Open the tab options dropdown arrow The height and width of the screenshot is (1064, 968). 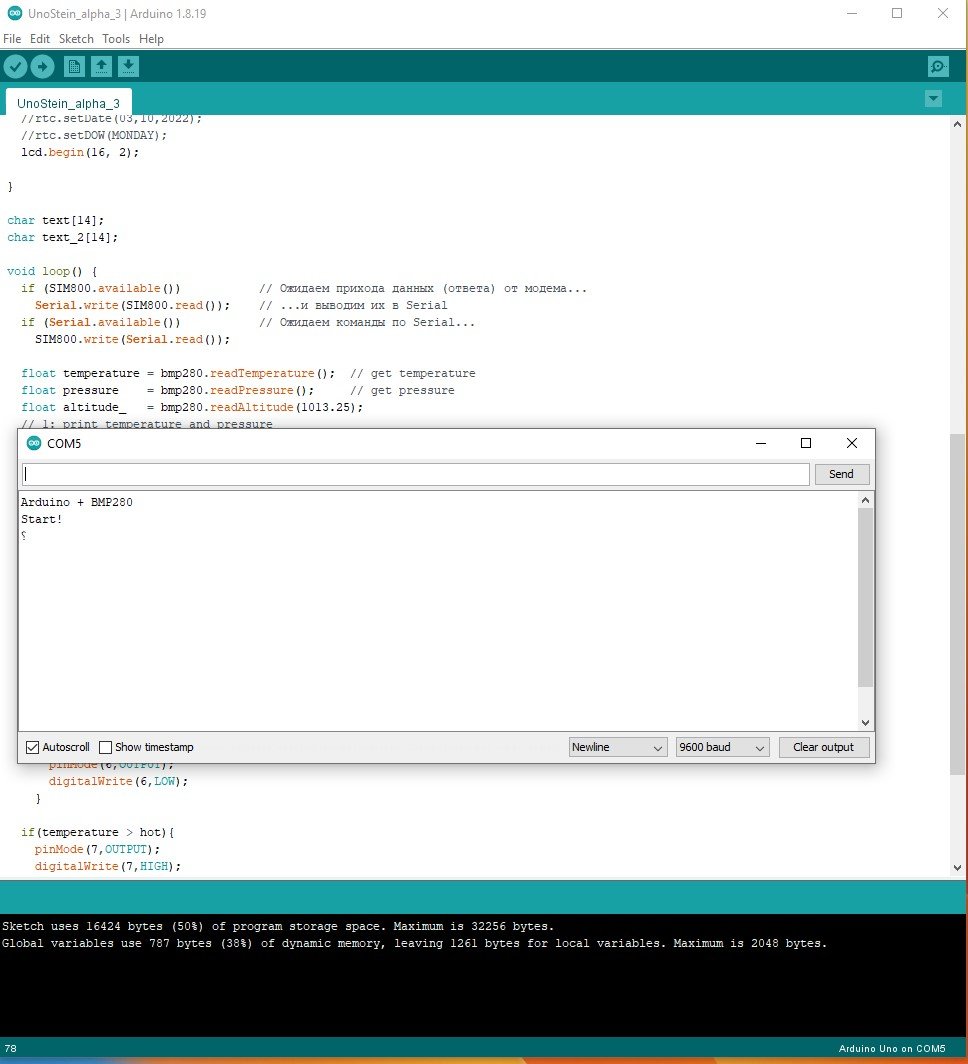click(933, 99)
